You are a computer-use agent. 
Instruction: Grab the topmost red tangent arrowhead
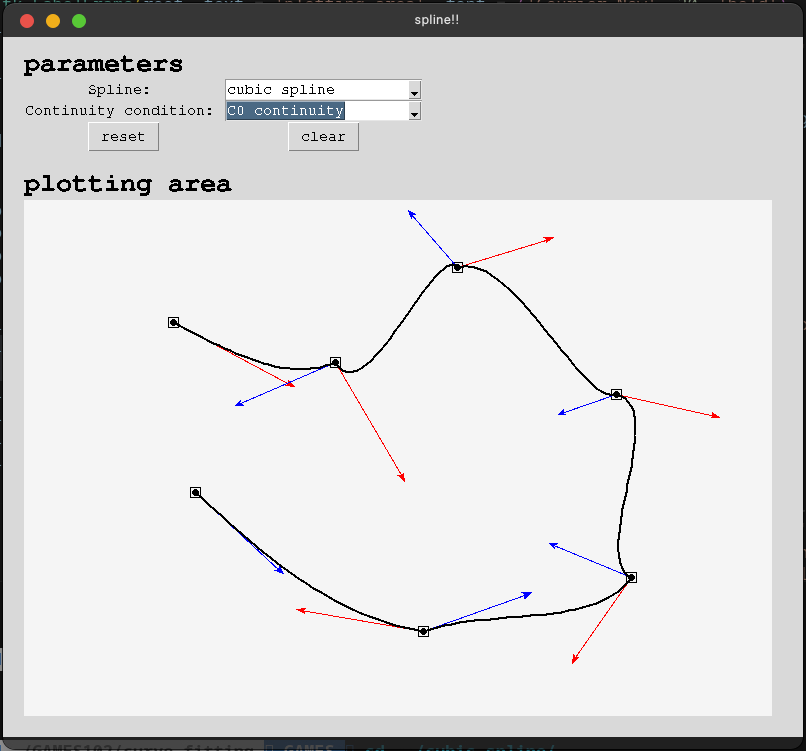click(552, 238)
